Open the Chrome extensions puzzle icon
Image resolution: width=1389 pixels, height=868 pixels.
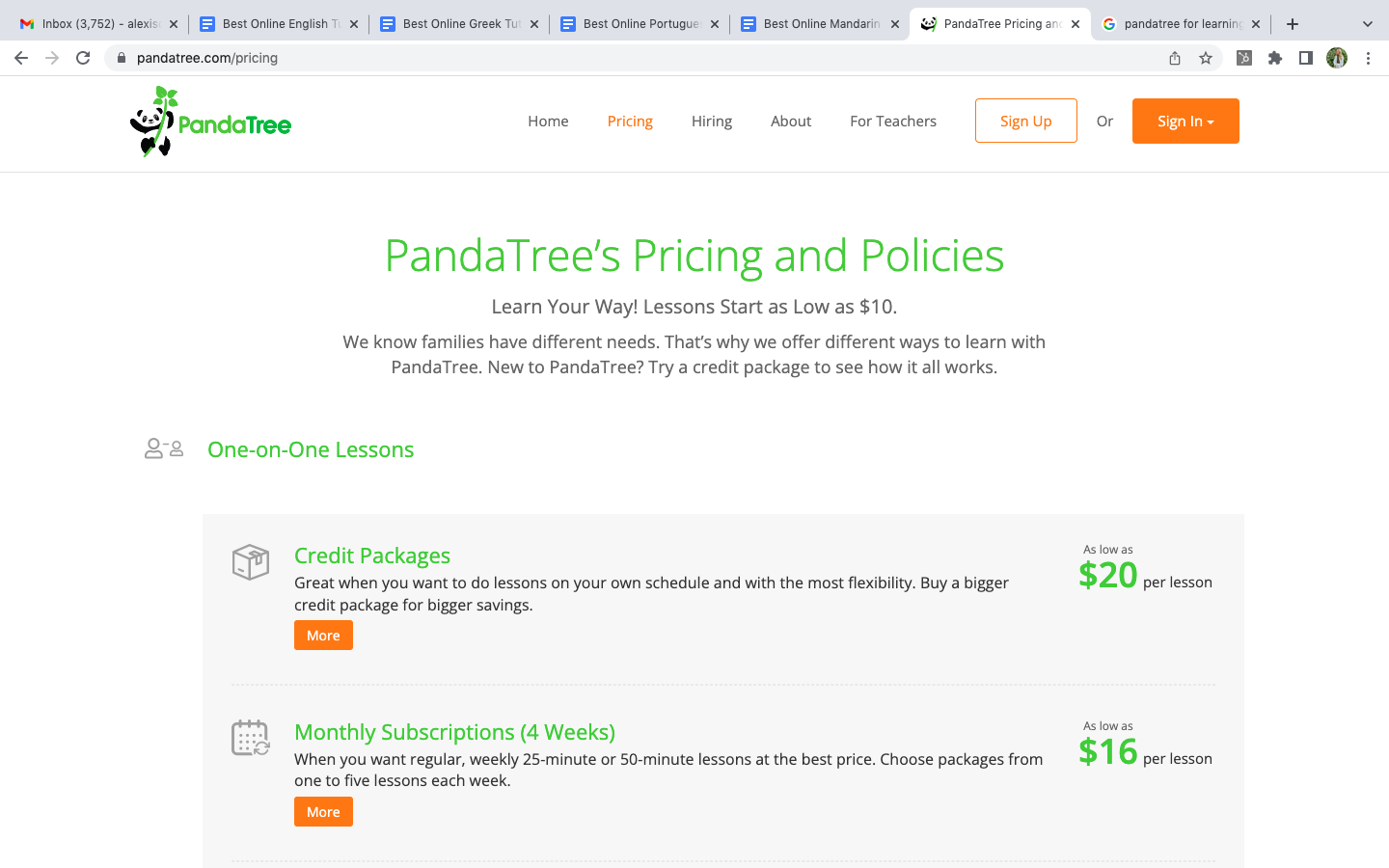click(1275, 58)
